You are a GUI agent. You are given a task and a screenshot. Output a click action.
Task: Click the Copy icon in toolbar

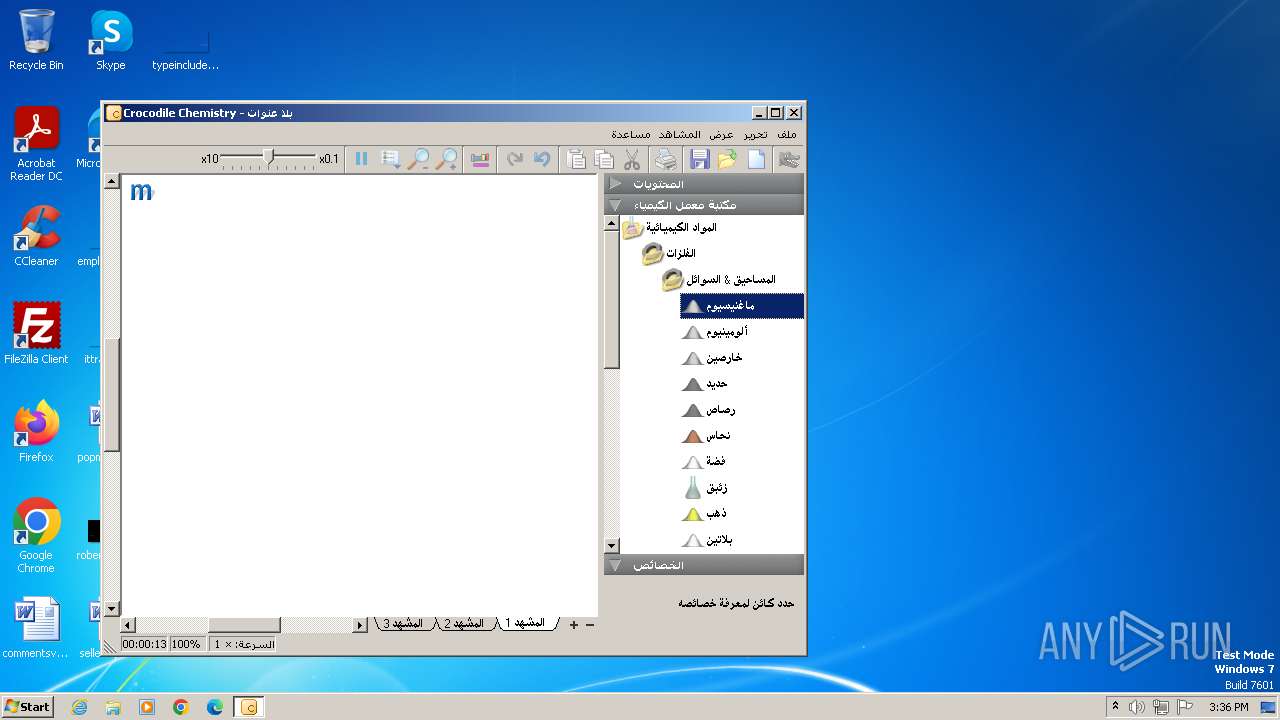tap(604, 159)
